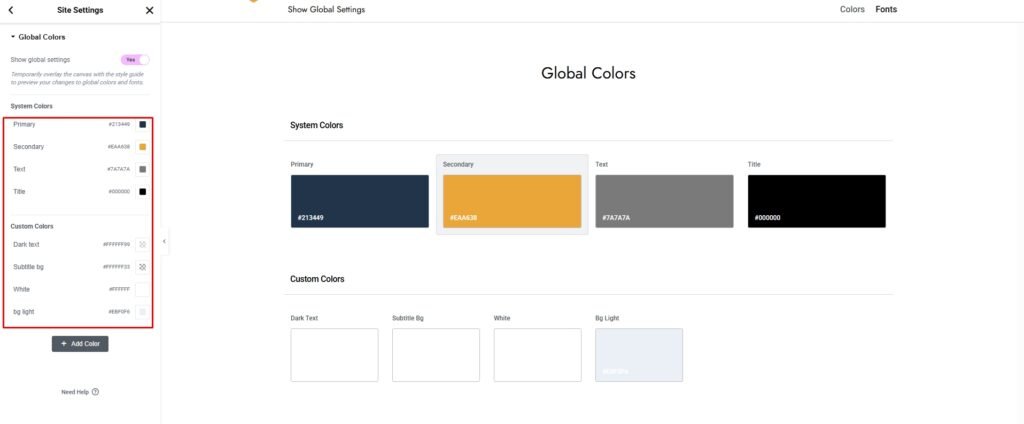Switch to the Colors tab

tap(852, 10)
